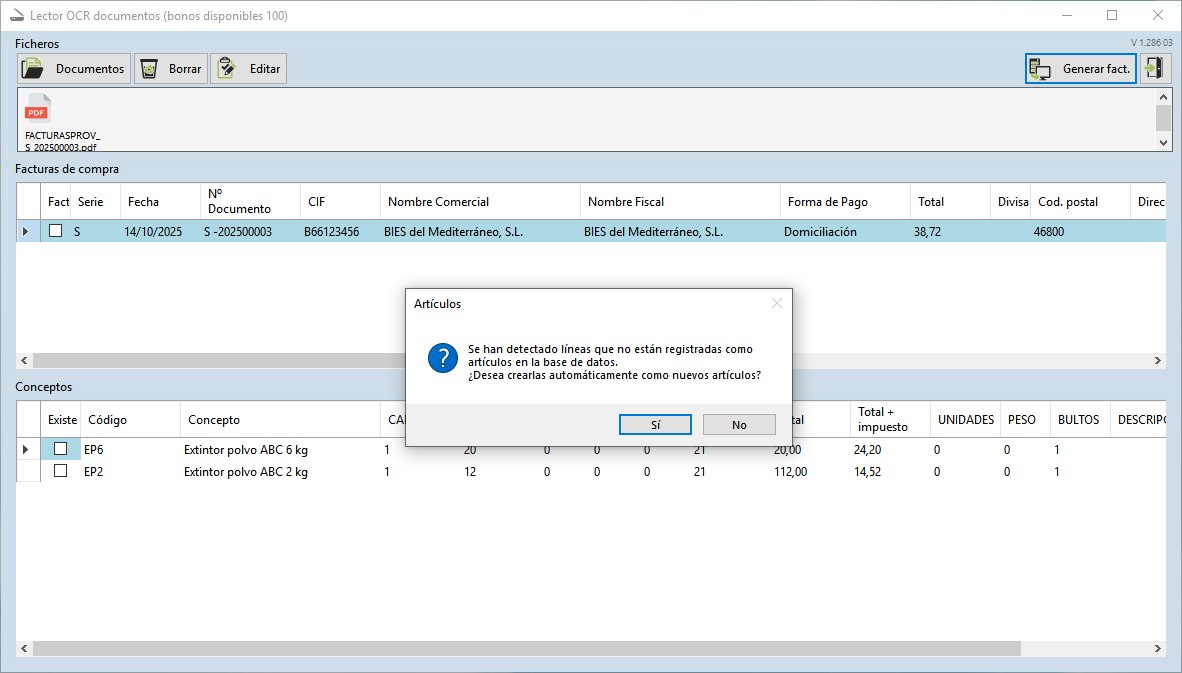The image size is (1182, 673).
Task: Click the Concepto column header
Action: (280, 420)
